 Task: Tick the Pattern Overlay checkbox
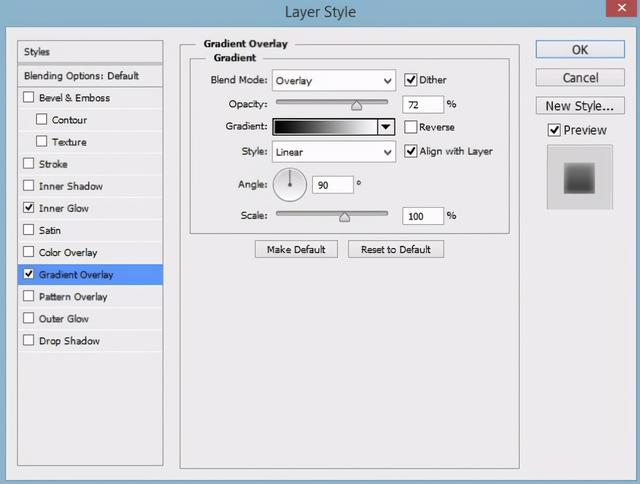[29, 296]
